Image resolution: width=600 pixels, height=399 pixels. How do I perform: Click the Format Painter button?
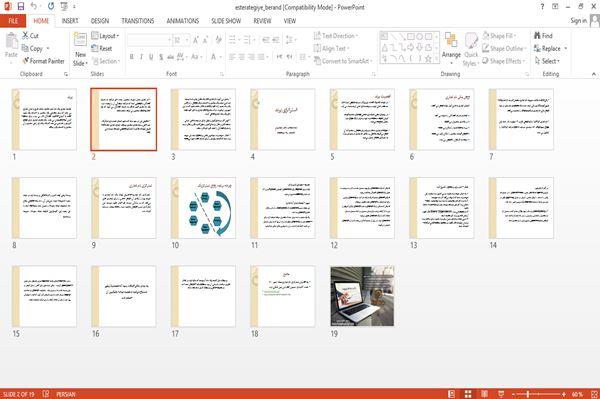tap(43, 61)
